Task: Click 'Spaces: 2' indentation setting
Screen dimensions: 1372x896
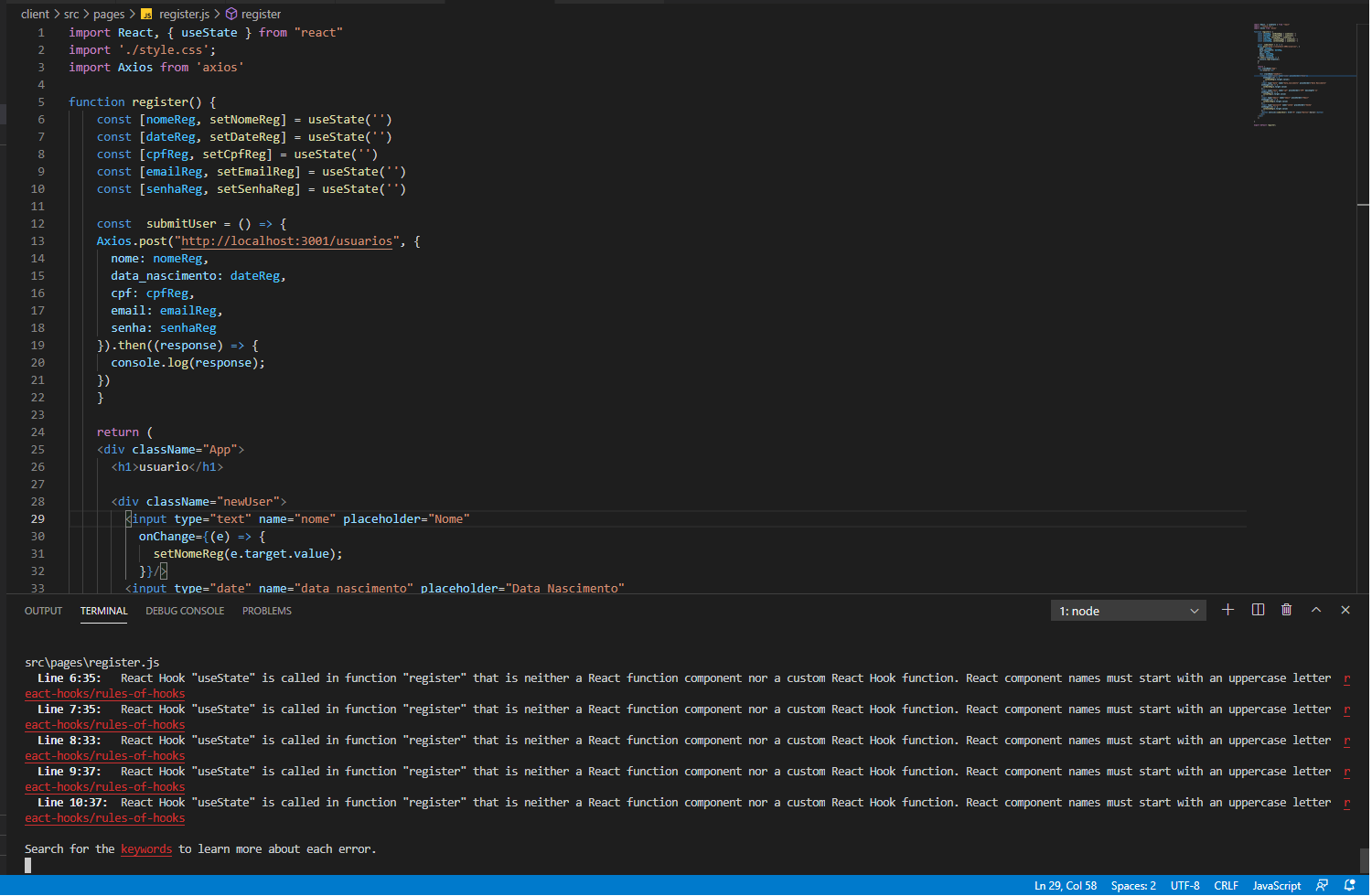Action: 1133,886
